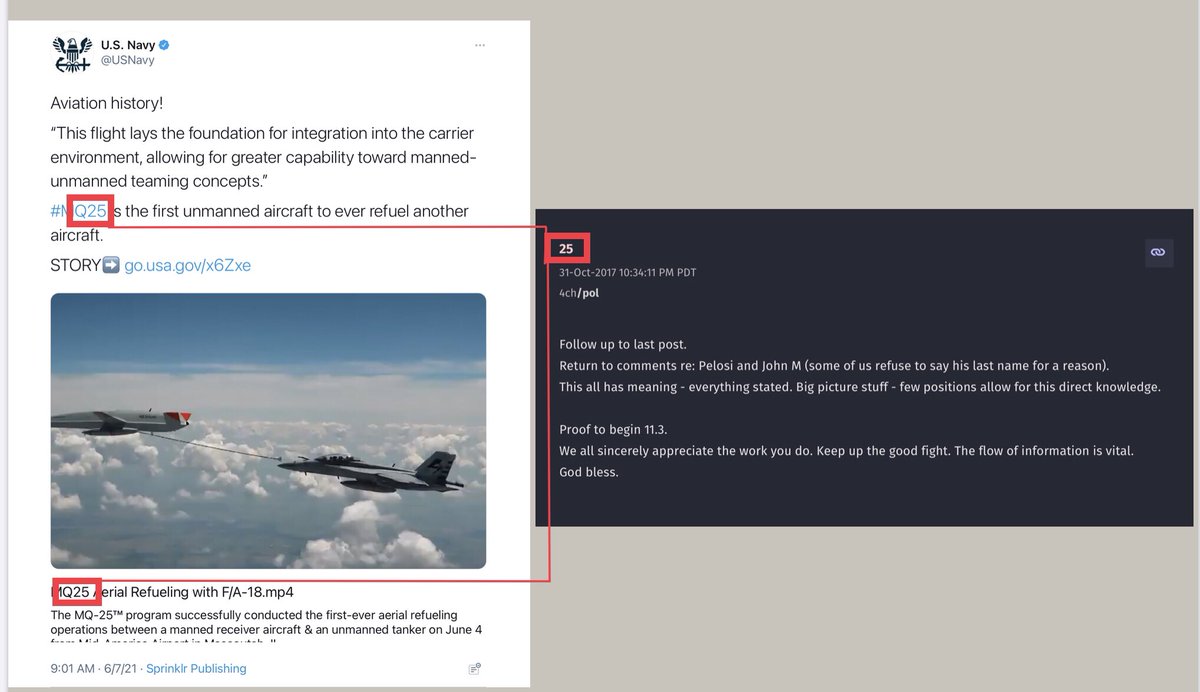Open the U.S. Navy profile avatar
The image size is (1200, 692).
pos(73,53)
